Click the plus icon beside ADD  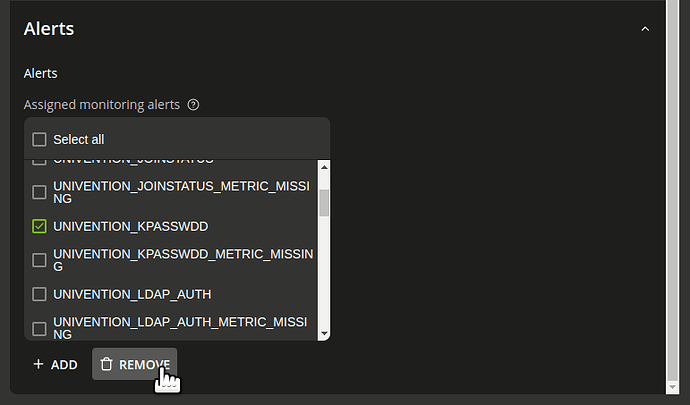[x=38, y=364]
